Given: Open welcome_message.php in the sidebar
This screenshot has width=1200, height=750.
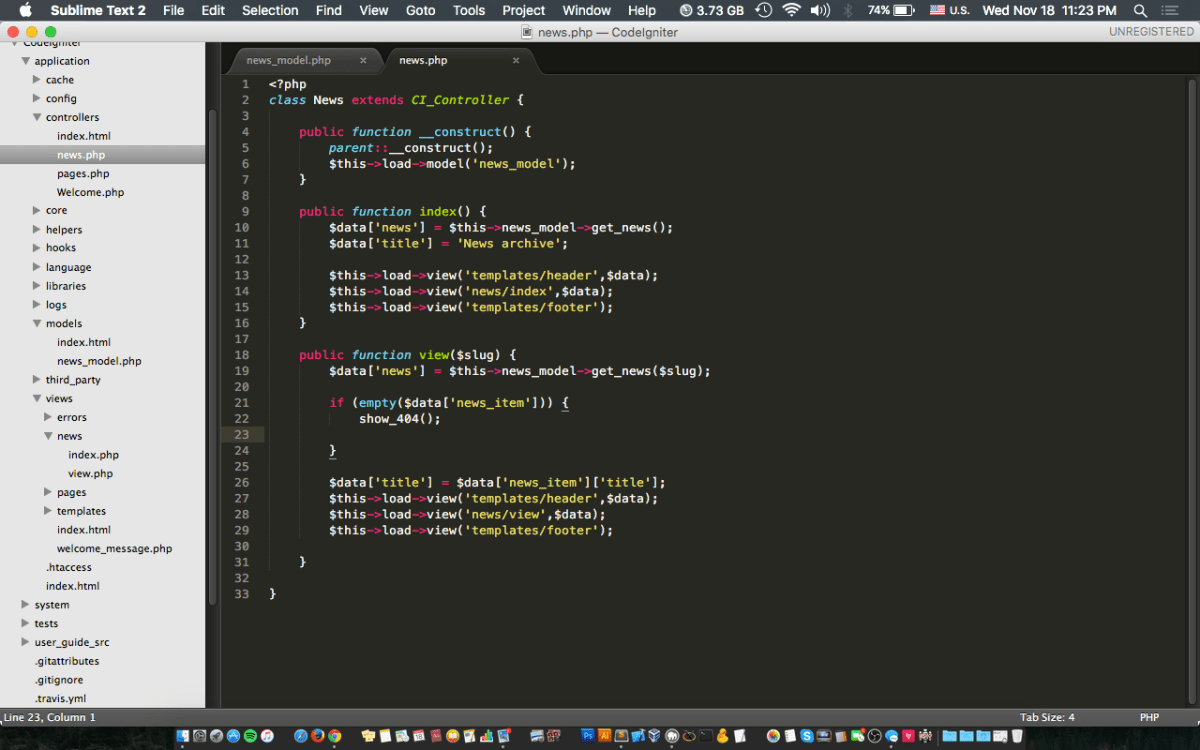Looking at the screenshot, I should tap(114, 548).
